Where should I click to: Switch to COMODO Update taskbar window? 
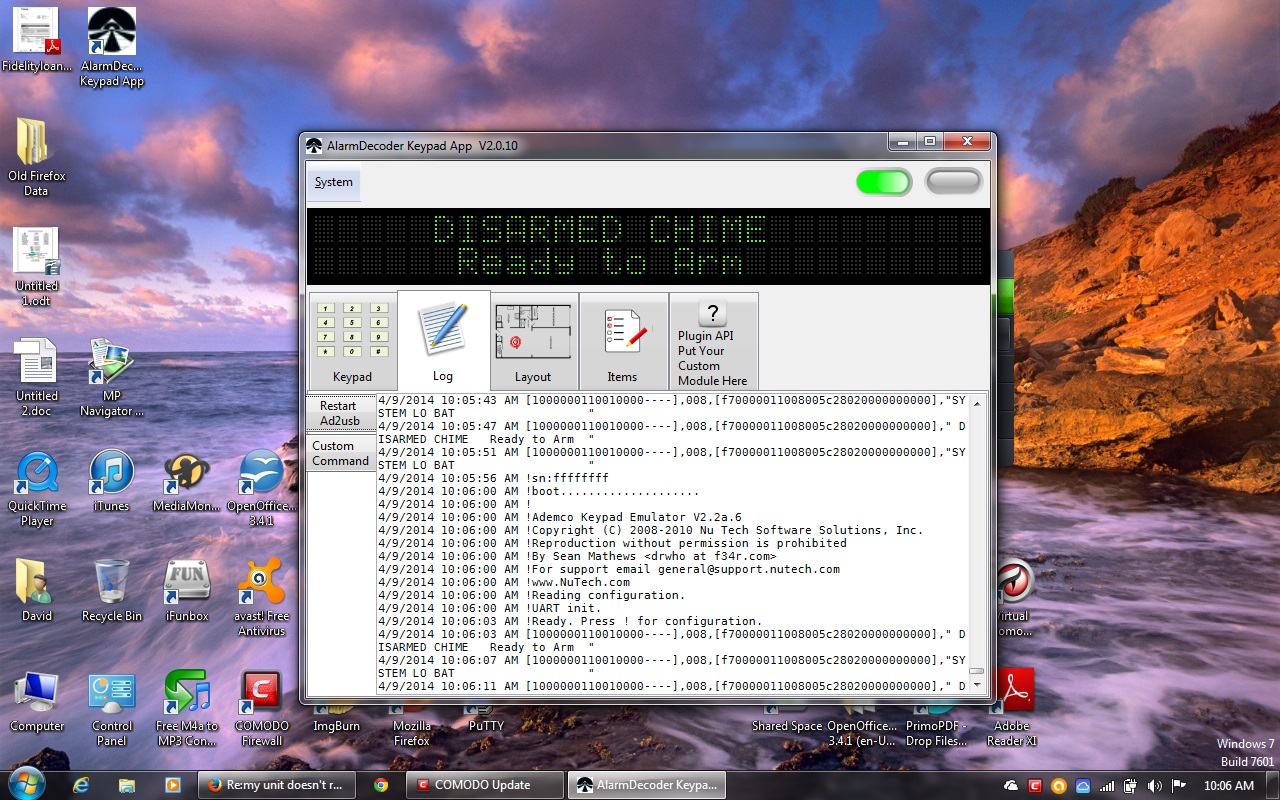[x=484, y=785]
